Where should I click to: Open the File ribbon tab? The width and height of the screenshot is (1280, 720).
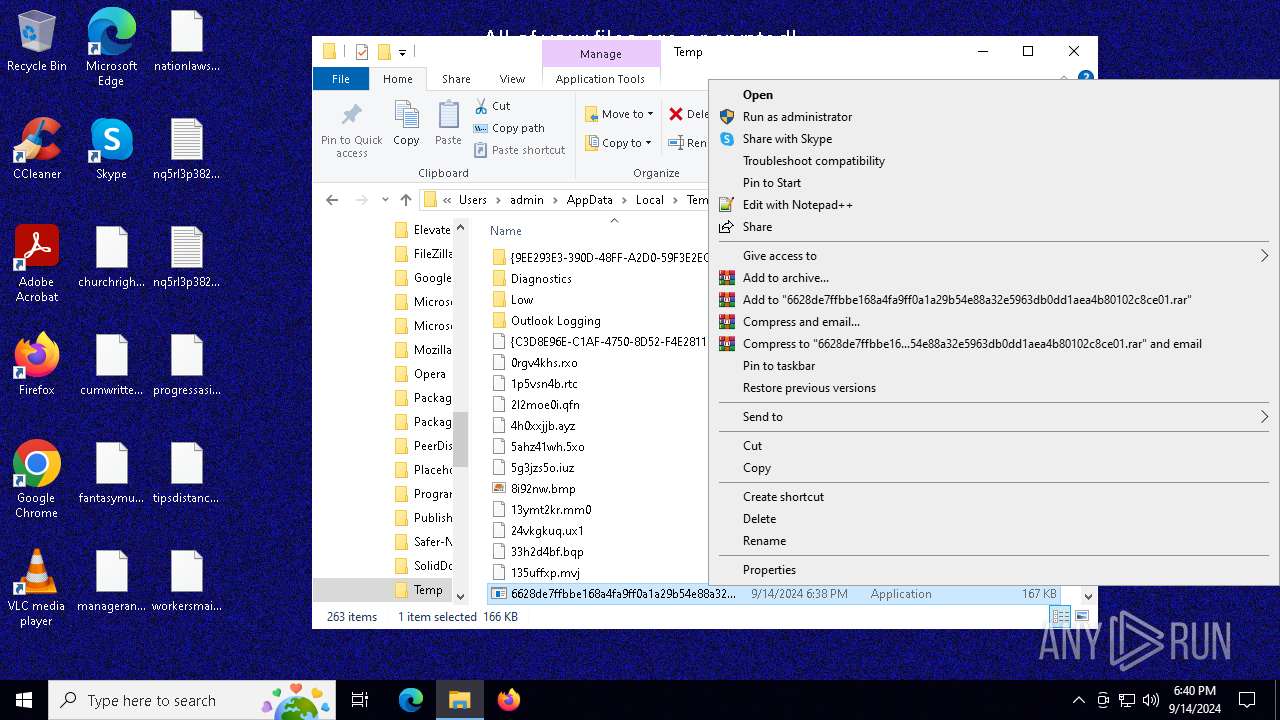pos(341,79)
